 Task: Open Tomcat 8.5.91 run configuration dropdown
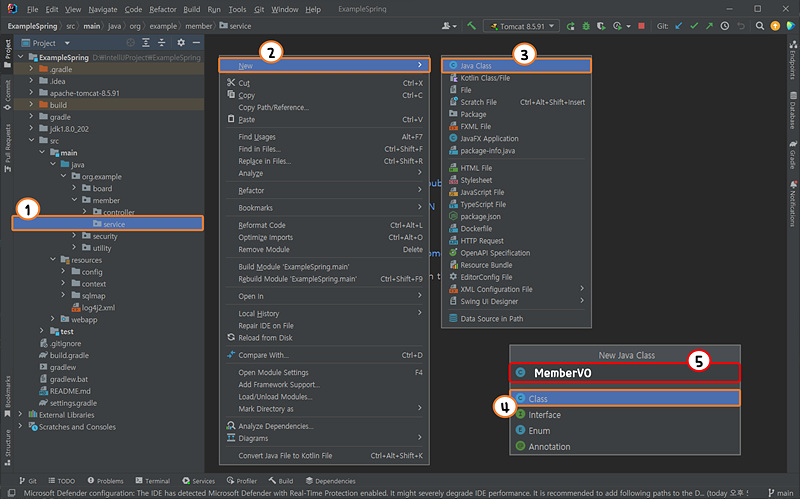point(521,26)
